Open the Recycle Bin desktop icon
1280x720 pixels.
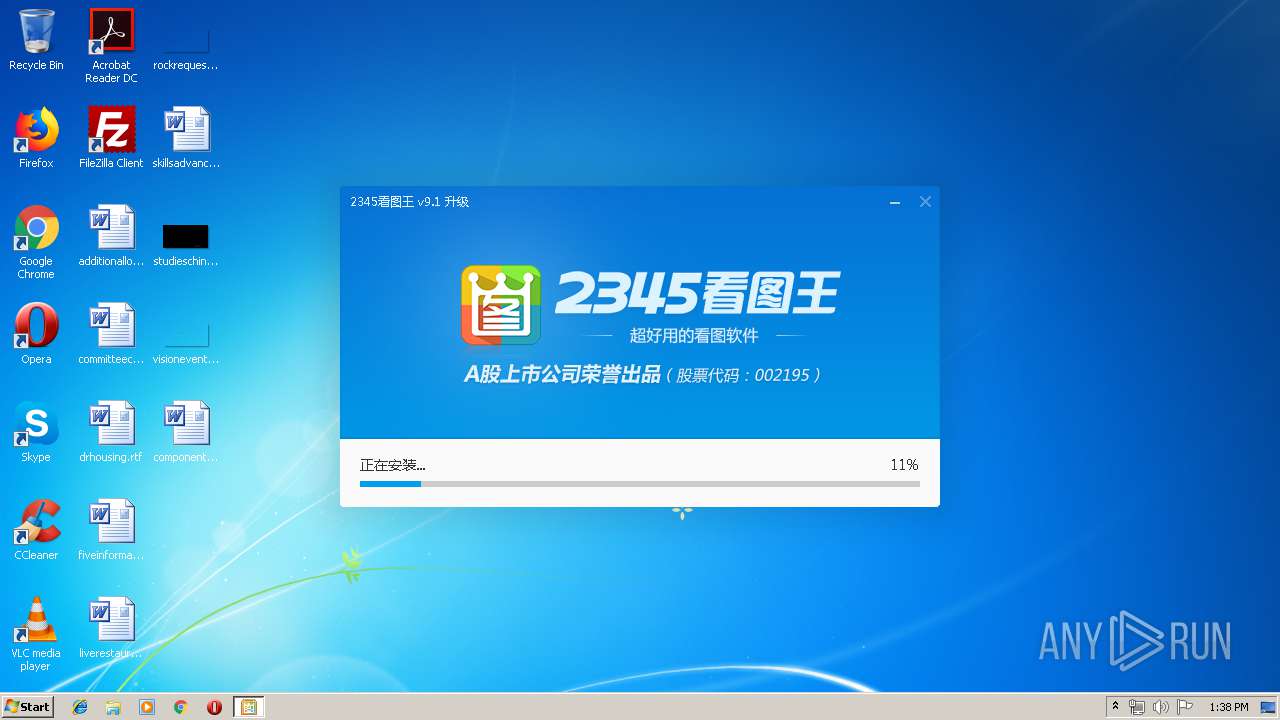[36, 40]
